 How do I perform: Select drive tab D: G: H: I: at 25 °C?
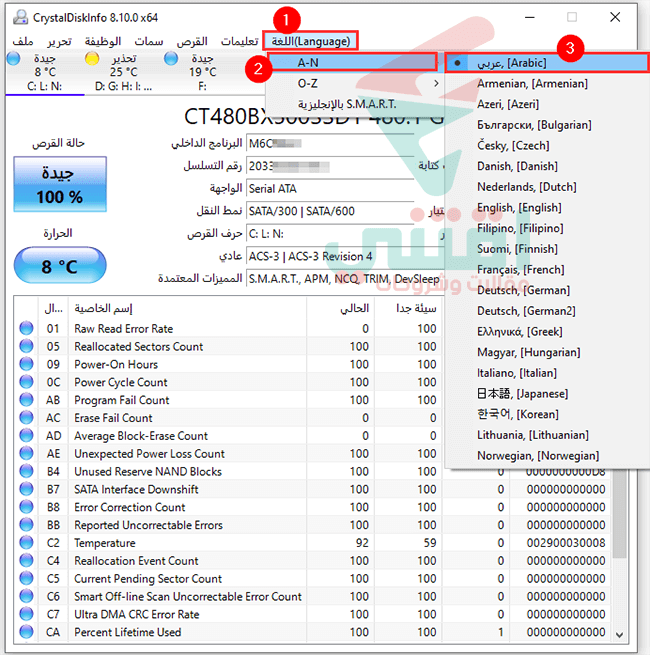pyautogui.click(x=123, y=72)
